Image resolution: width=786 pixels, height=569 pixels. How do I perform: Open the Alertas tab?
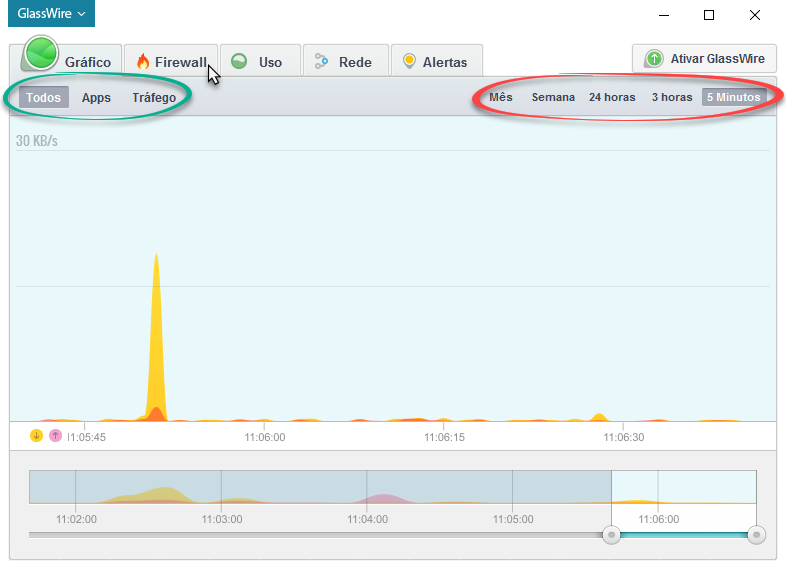pos(437,61)
